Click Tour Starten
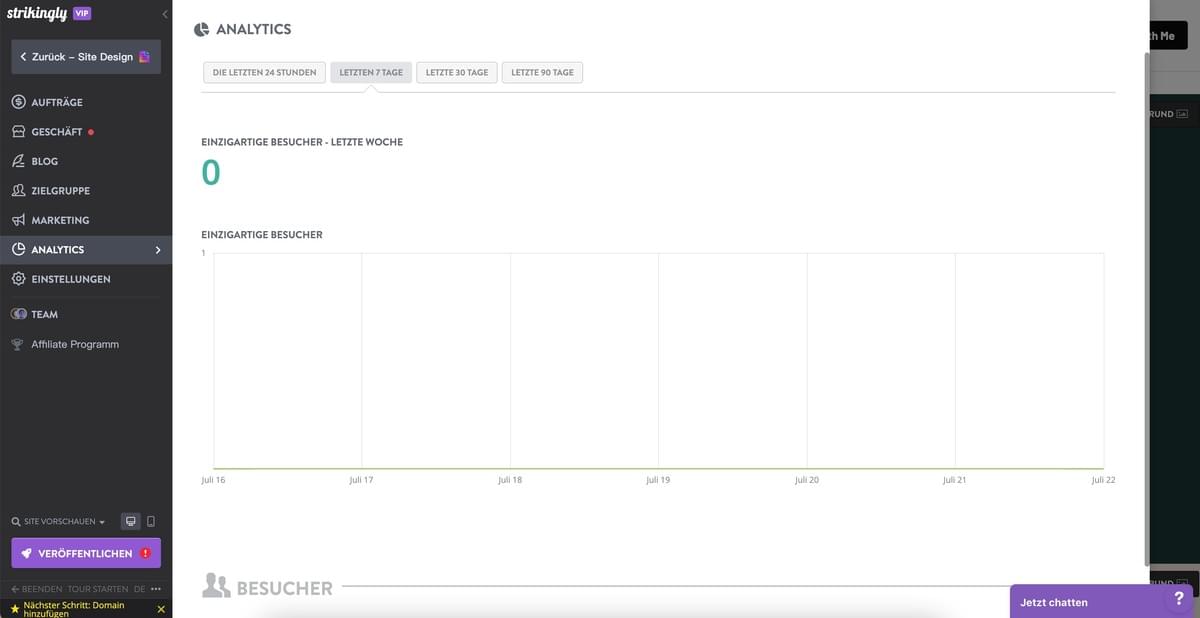 (x=98, y=589)
